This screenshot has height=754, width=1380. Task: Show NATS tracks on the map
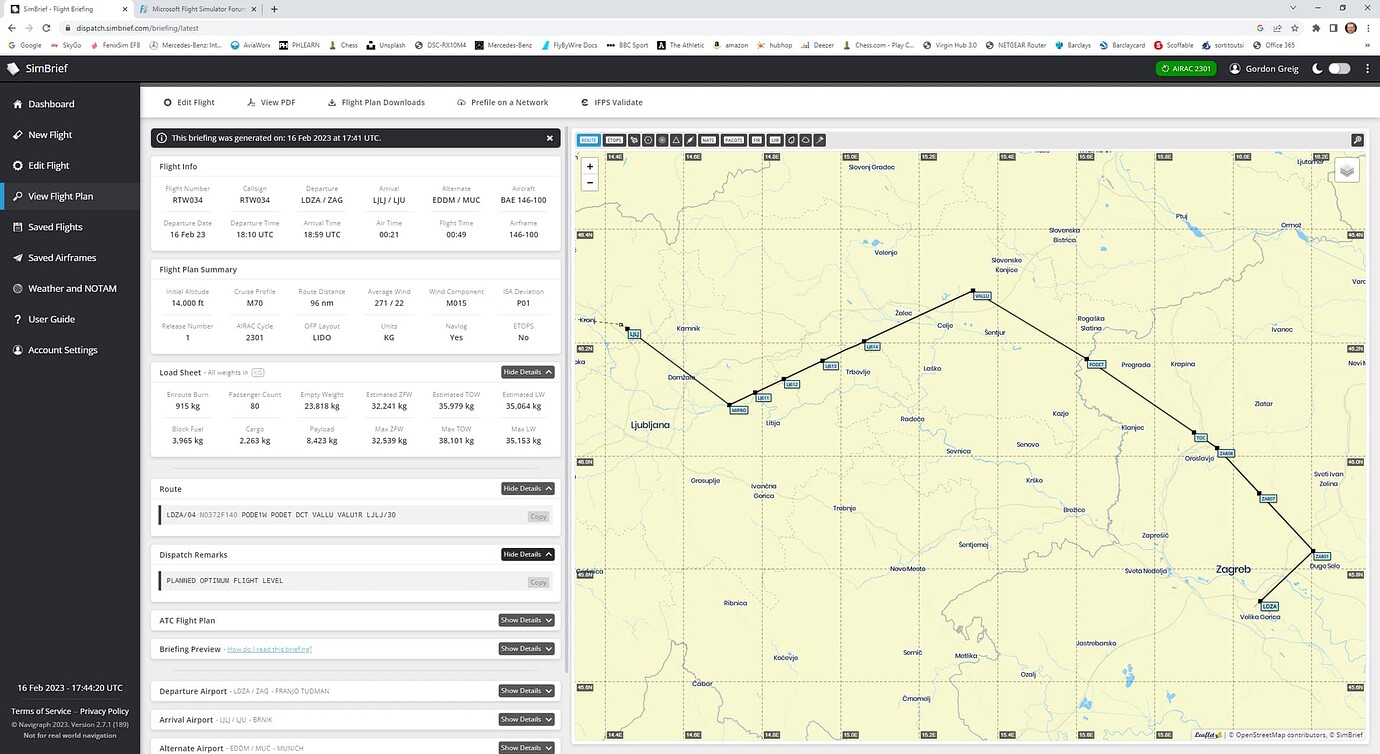click(710, 139)
